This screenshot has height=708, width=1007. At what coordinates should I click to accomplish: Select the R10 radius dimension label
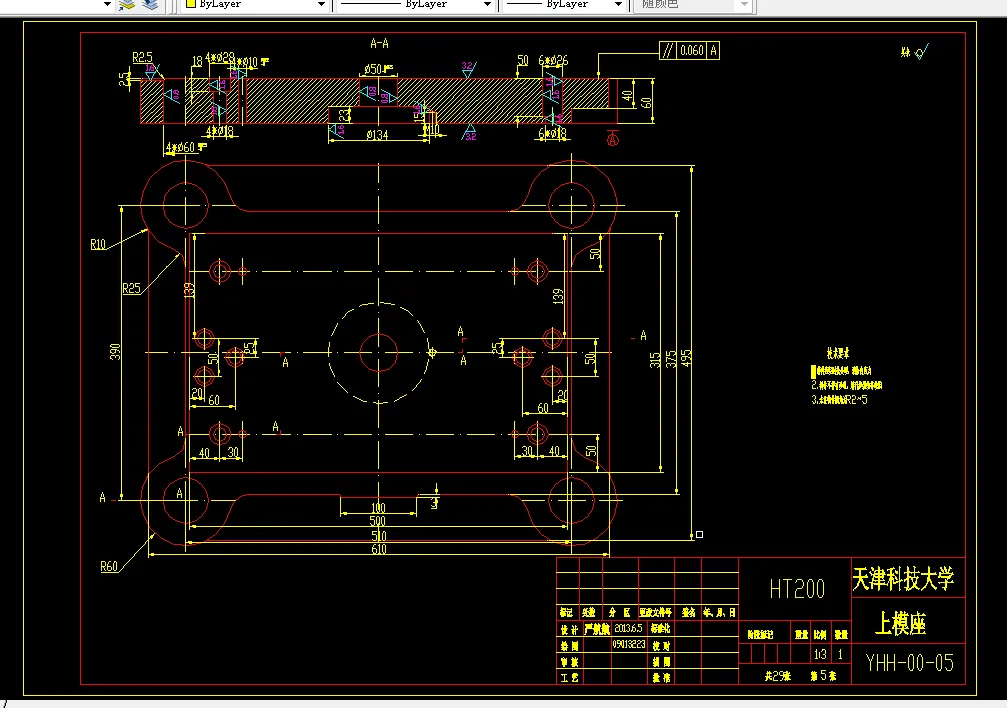click(98, 244)
